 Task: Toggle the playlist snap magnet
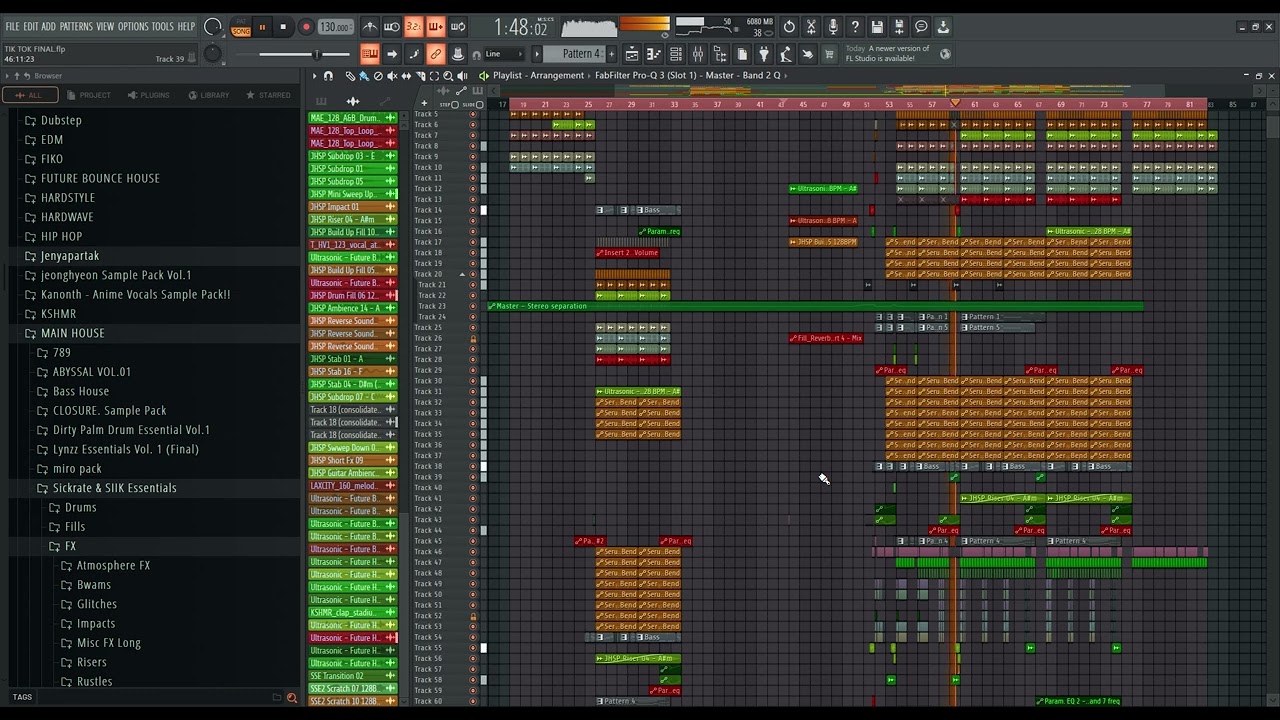pos(328,76)
